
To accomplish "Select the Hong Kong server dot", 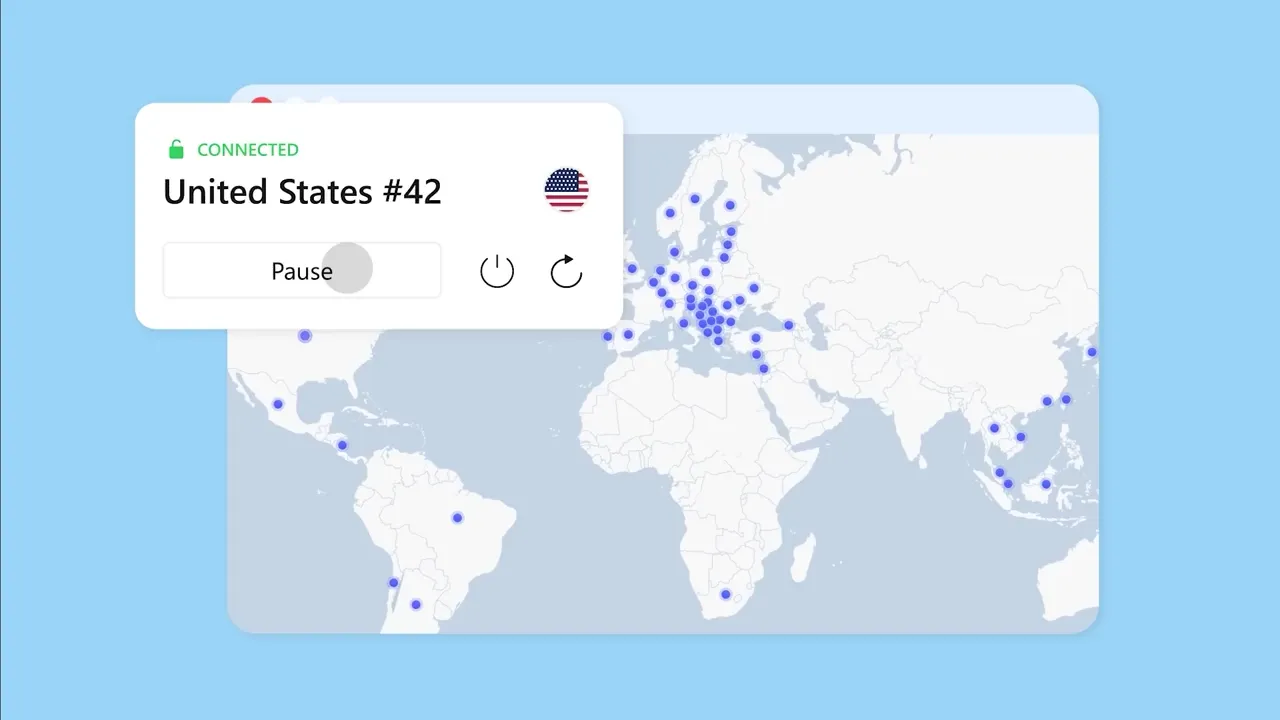I will coord(1047,401).
